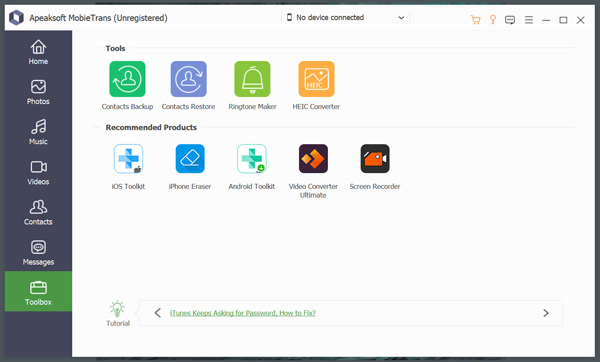Open the Contacts section in sidebar

[x=38, y=213]
